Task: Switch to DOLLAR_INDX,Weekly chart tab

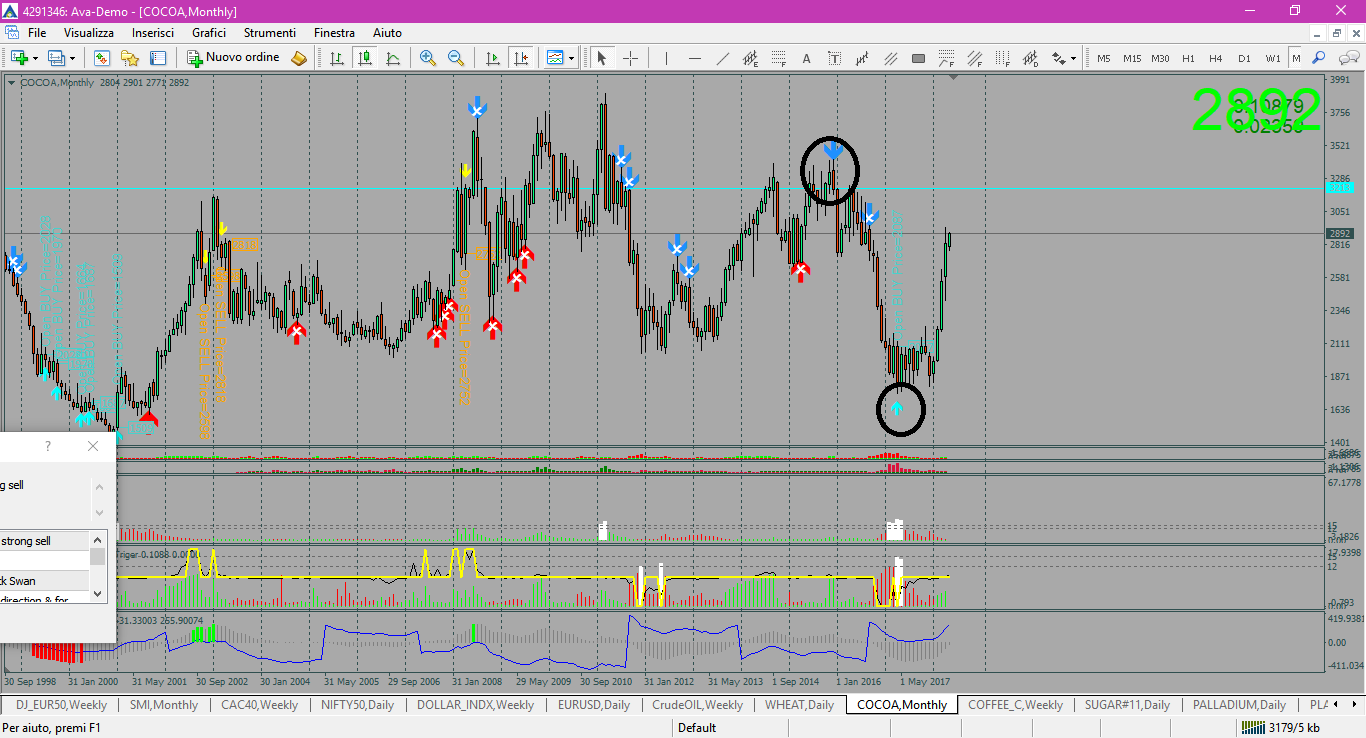Action: [x=475, y=705]
